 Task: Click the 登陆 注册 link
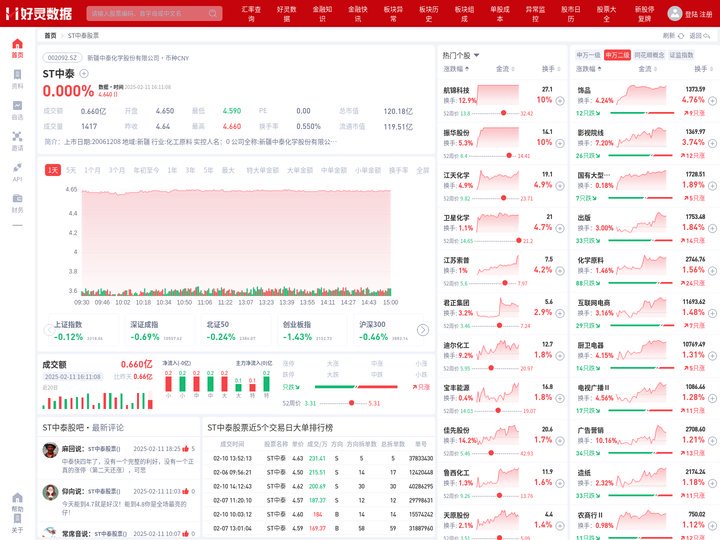(698, 14)
